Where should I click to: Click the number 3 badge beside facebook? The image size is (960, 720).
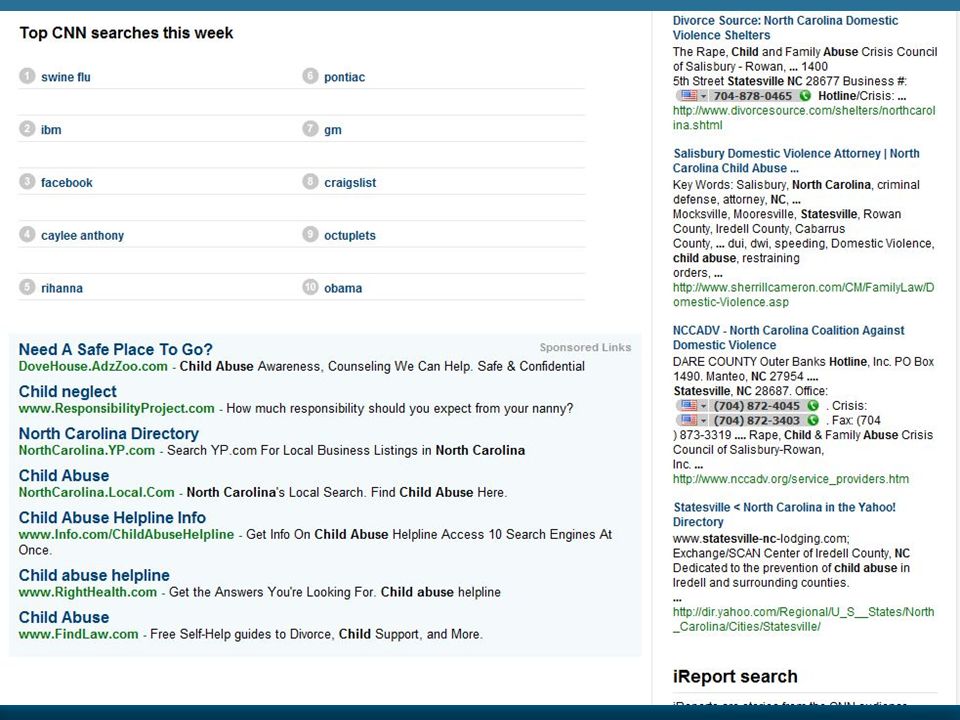coord(27,181)
